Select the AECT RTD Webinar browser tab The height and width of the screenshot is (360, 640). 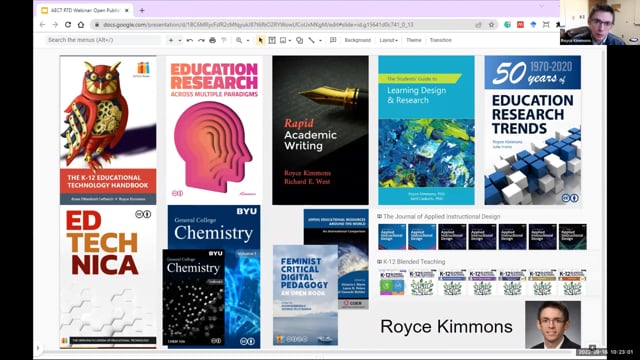tap(85, 10)
